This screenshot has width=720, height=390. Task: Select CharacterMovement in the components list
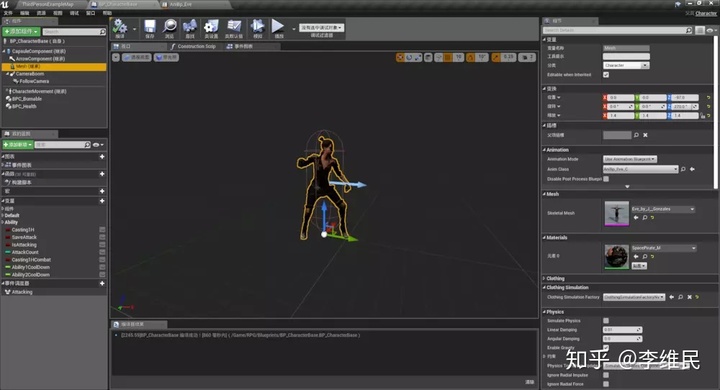pyautogui.click(x=39, y=91)
